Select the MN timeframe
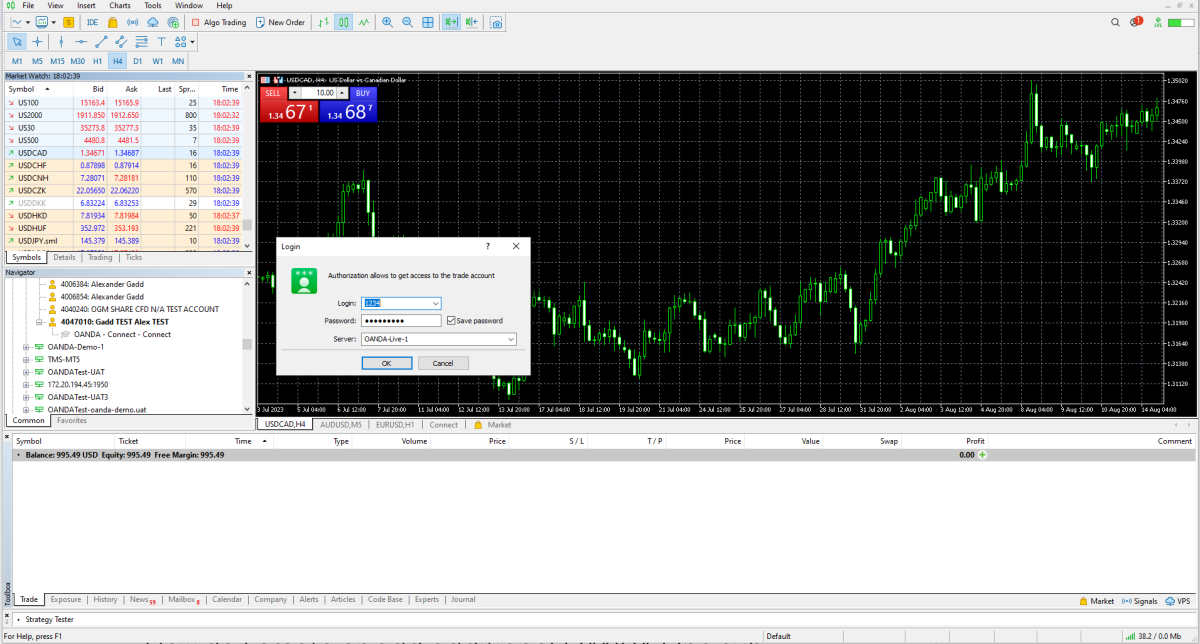This screenshot has height=644, width=1200. [178, 61]
